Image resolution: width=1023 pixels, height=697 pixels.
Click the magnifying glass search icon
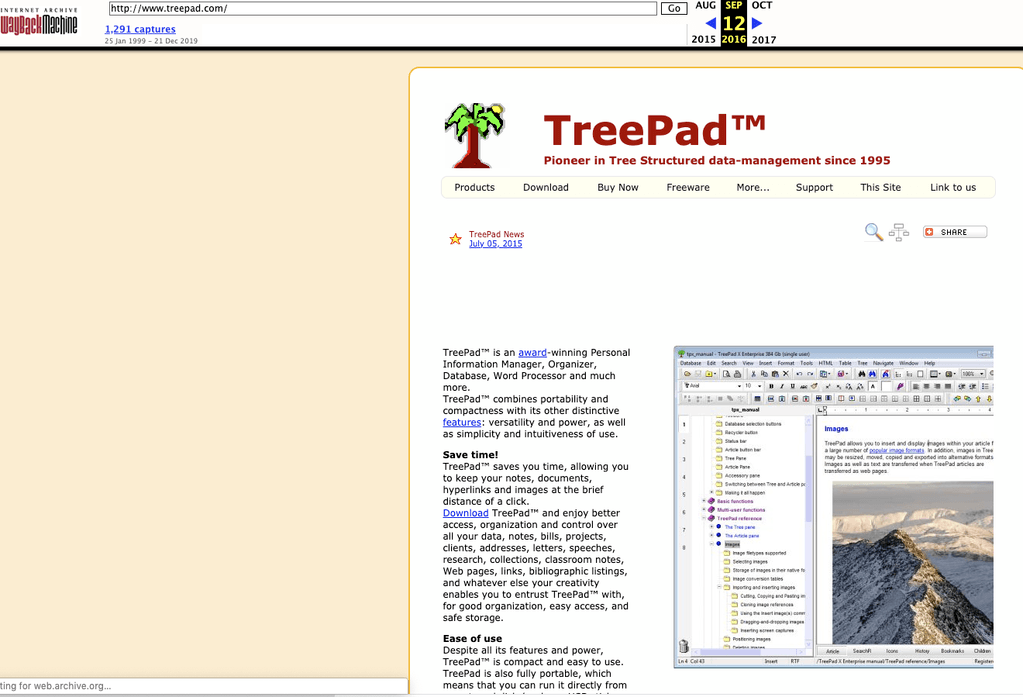[874, 232]
